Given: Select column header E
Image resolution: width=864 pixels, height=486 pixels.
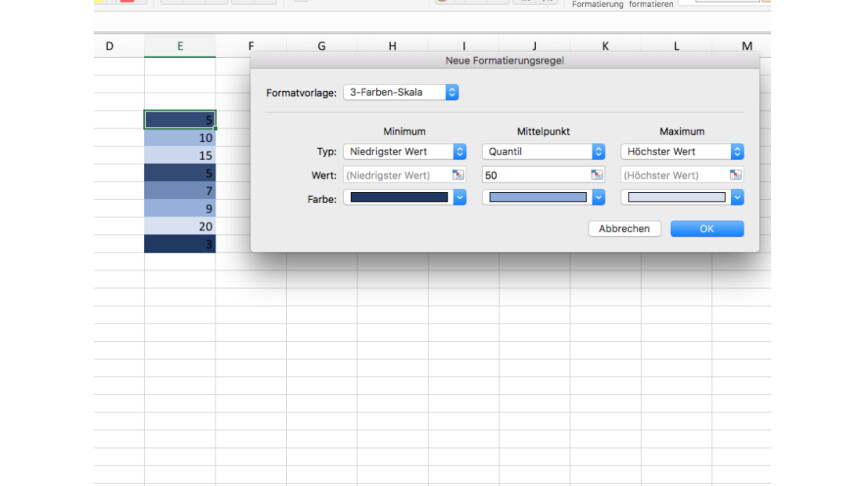Looking at the screenshot, I should (180, 46).
